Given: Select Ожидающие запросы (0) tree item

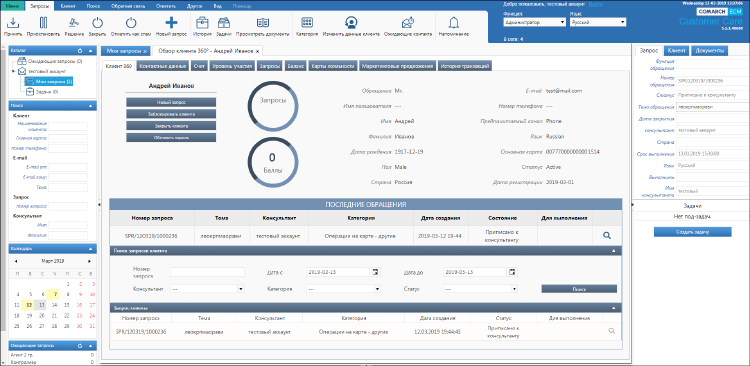Looking at the screenshot, I should (x=50, y=61).
